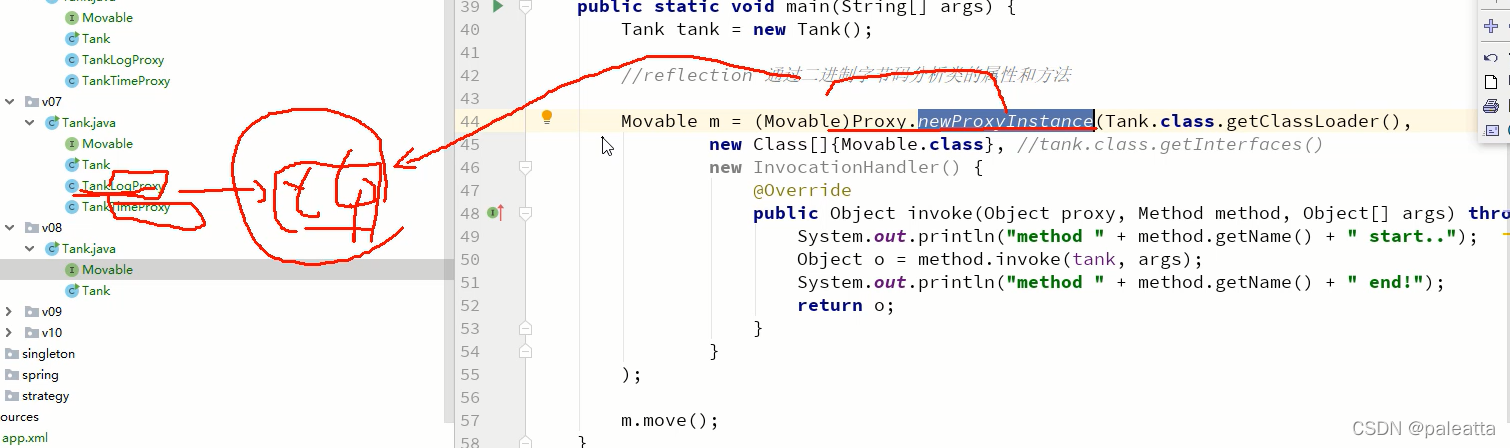Click the singleton package folder icon

[11, 353]
